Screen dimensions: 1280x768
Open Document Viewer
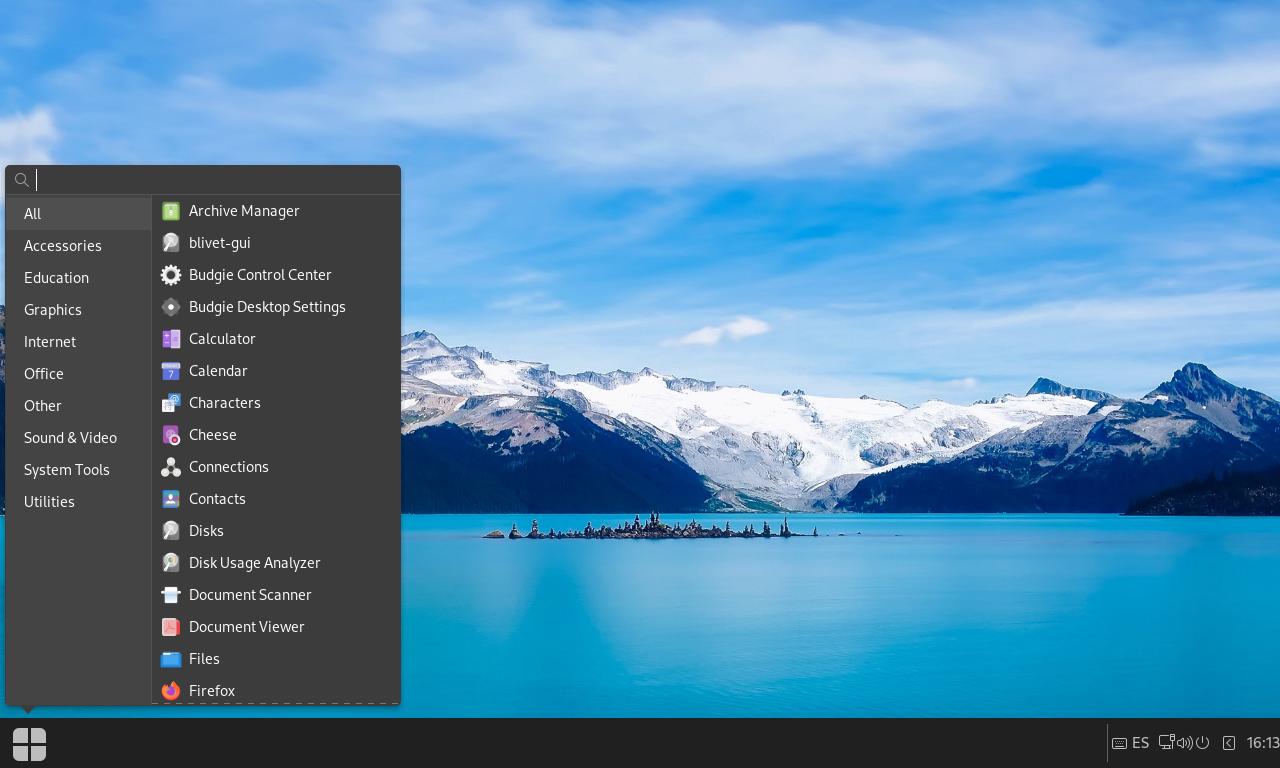[x=275, y=627]
